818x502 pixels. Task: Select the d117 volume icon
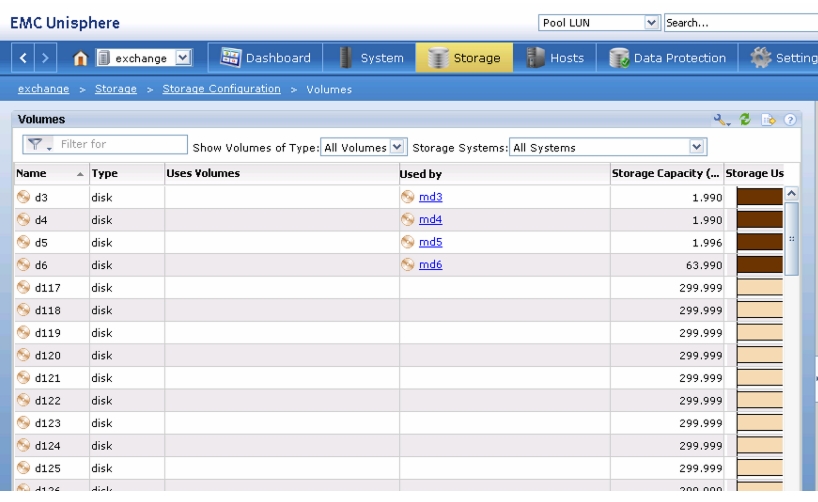point(23,287)
